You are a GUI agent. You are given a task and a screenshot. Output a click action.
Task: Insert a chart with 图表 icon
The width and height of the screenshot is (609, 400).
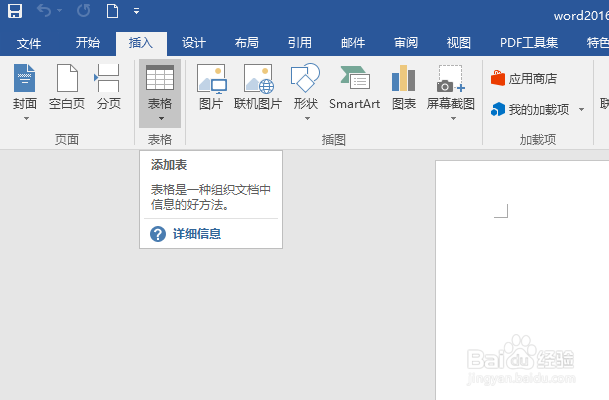click(x=404, y=78)
